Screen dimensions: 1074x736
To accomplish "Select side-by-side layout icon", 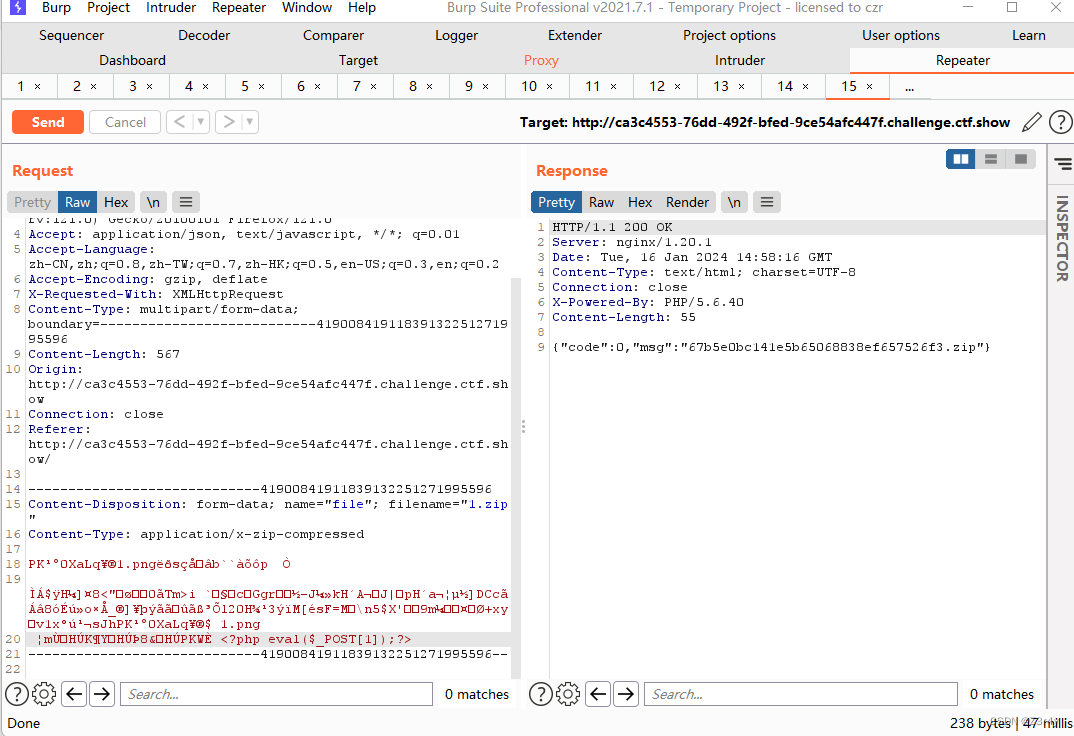I will coord(961,159).
